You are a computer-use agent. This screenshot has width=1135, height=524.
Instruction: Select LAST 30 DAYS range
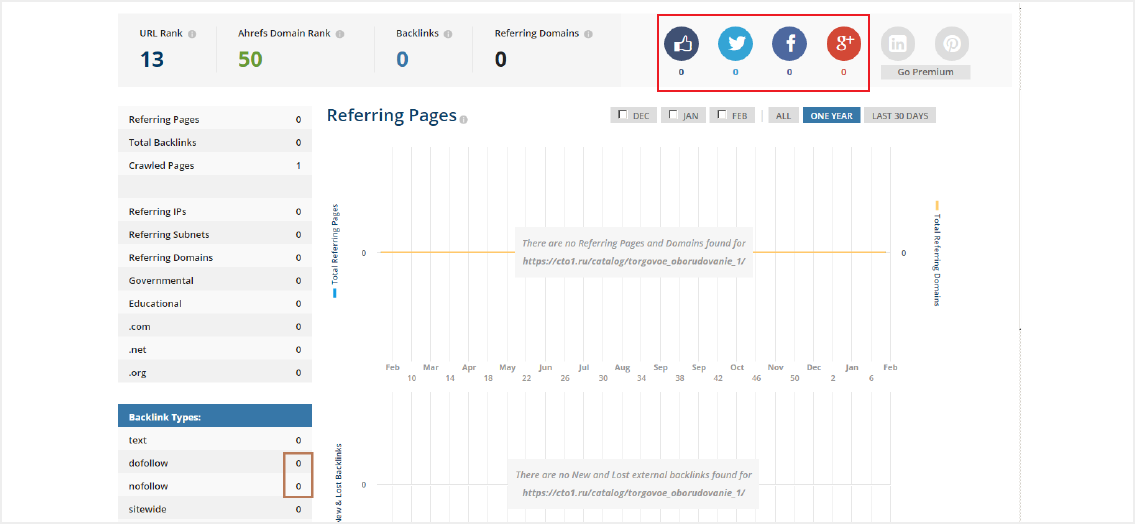coord(900,116)
